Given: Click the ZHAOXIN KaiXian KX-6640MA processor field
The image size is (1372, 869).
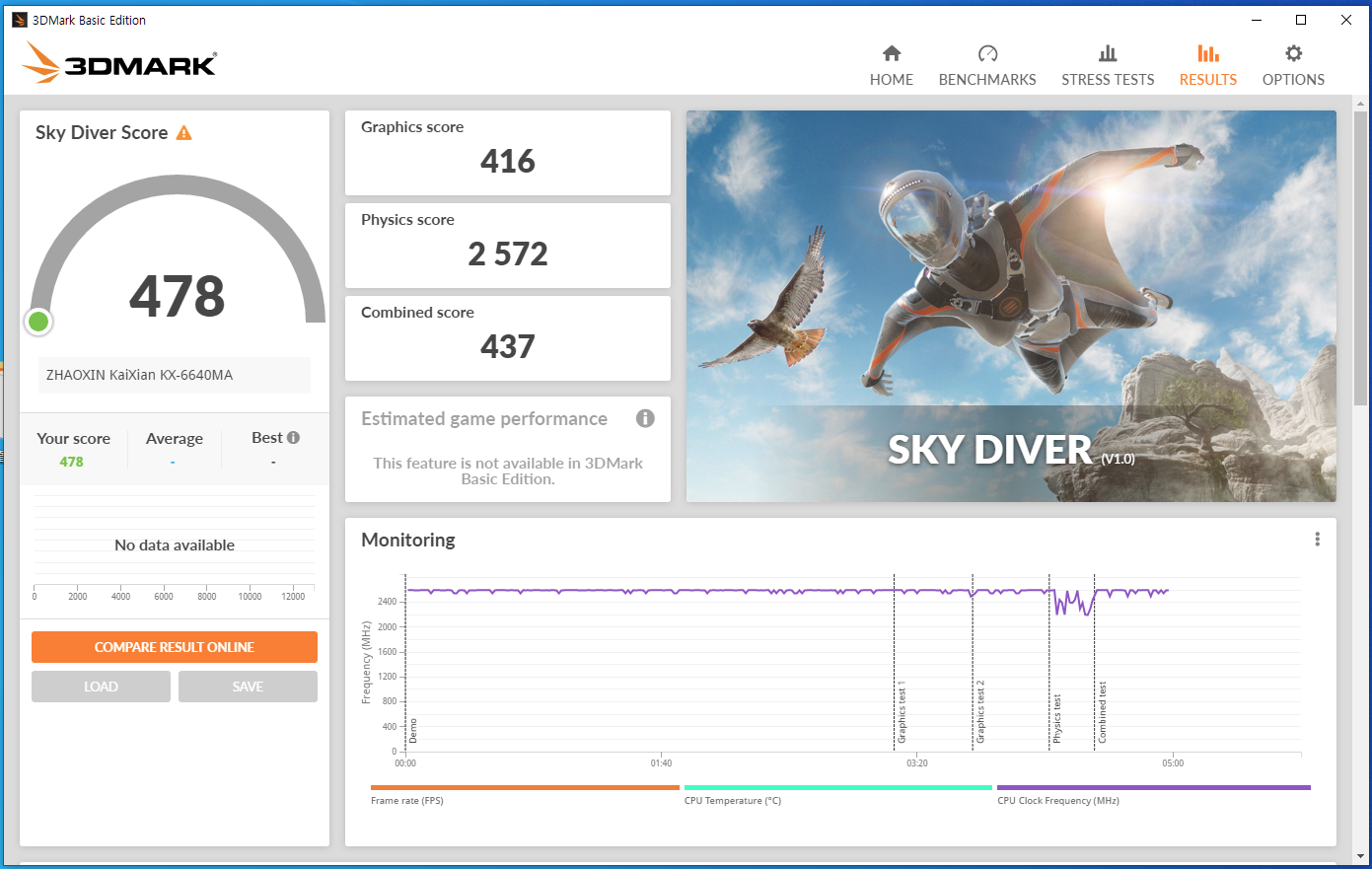Looking at the screenshot, I should pos(175,375).
